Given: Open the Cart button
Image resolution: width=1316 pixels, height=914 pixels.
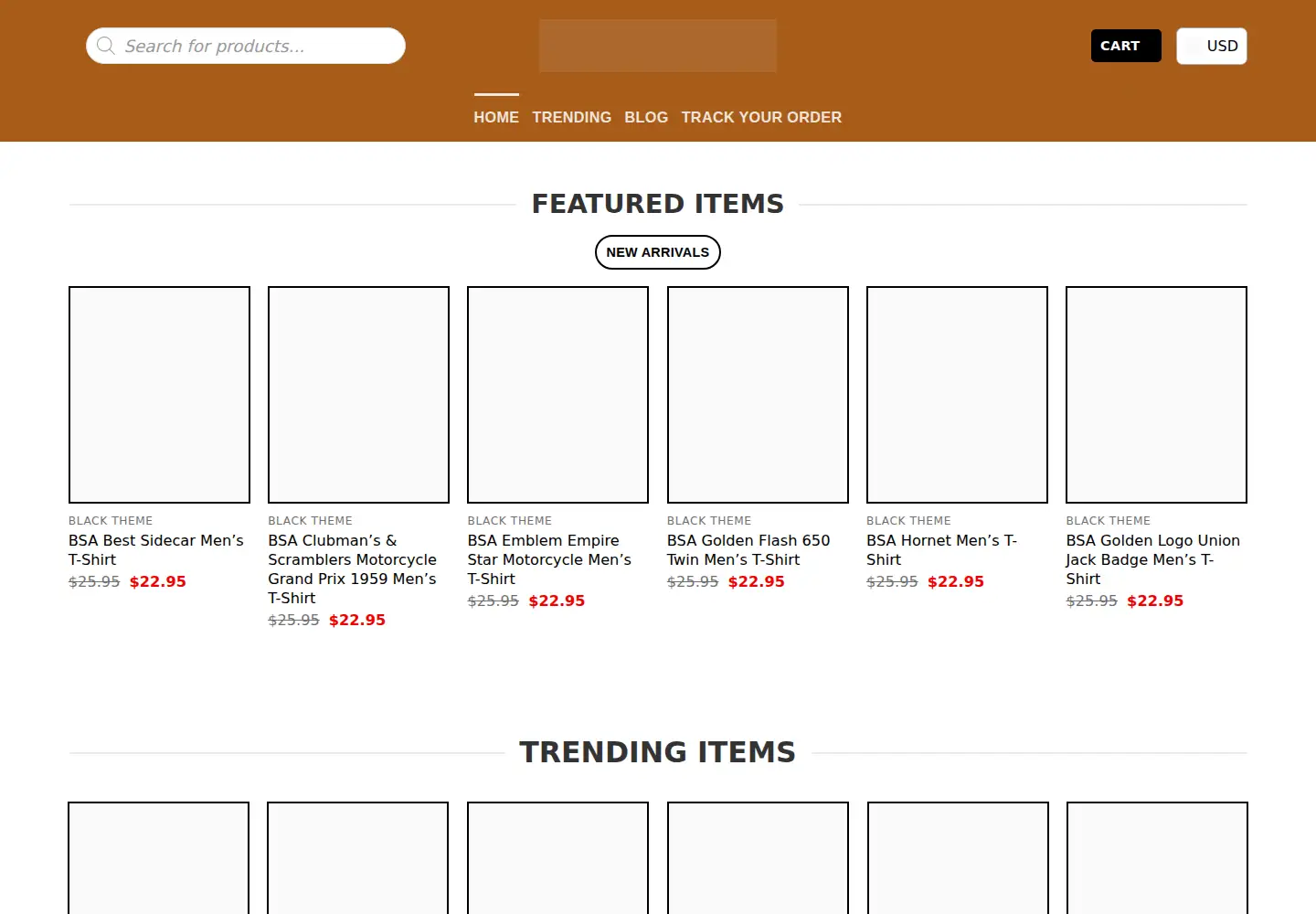Looking at the screenshot, I should click(x=1126, y=46).
